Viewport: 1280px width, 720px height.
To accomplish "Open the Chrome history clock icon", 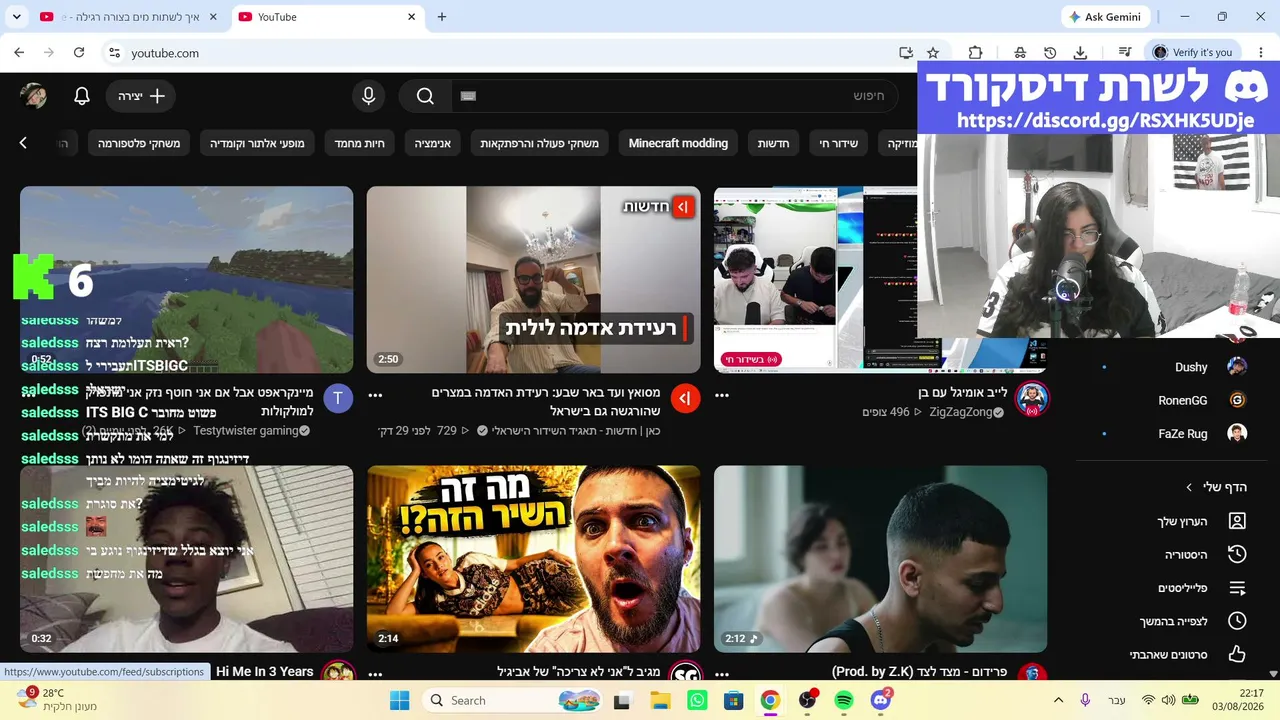I will [x=1050, y=53].
